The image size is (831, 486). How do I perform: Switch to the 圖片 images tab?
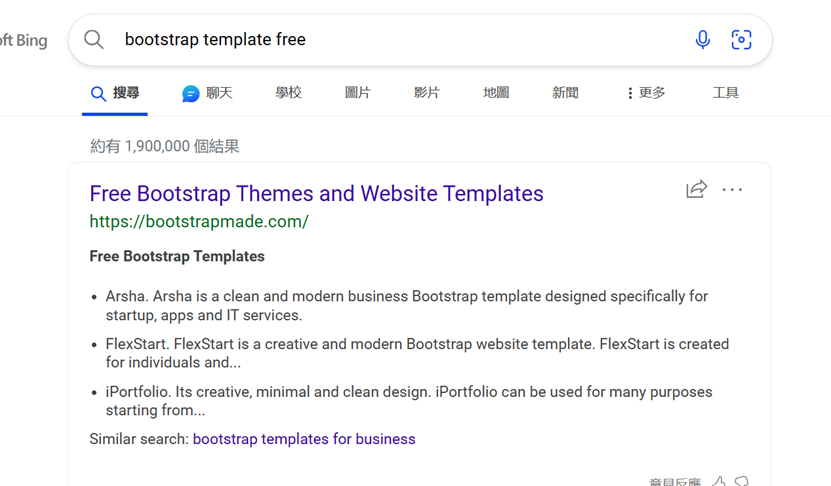358,93
